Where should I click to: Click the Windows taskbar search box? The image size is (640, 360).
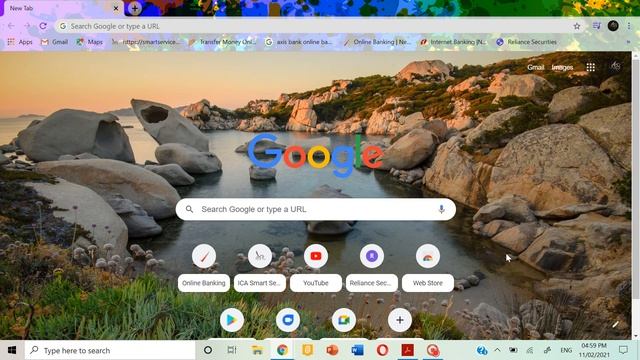click(110, 350)
